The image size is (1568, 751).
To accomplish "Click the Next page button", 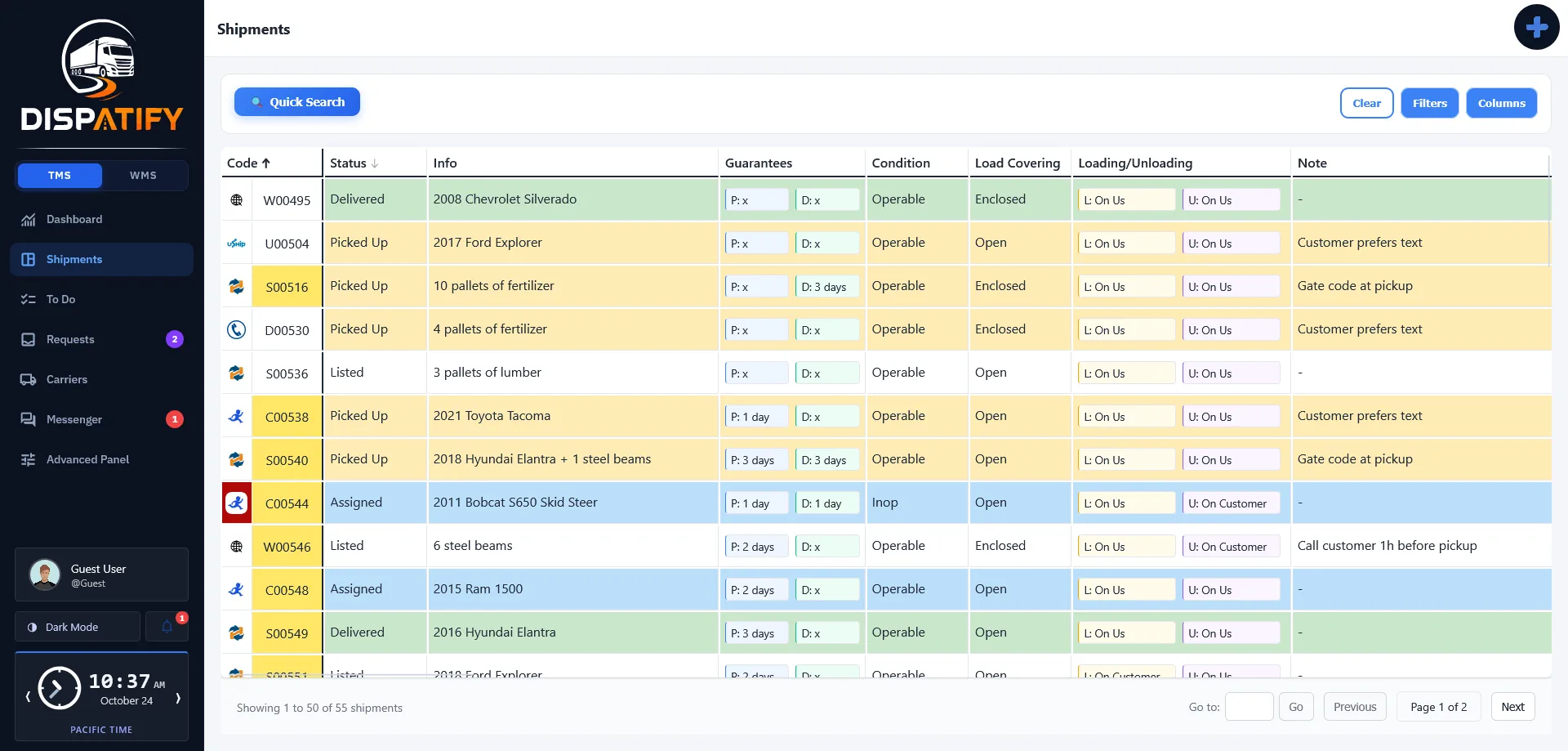I will [1512, 707].
